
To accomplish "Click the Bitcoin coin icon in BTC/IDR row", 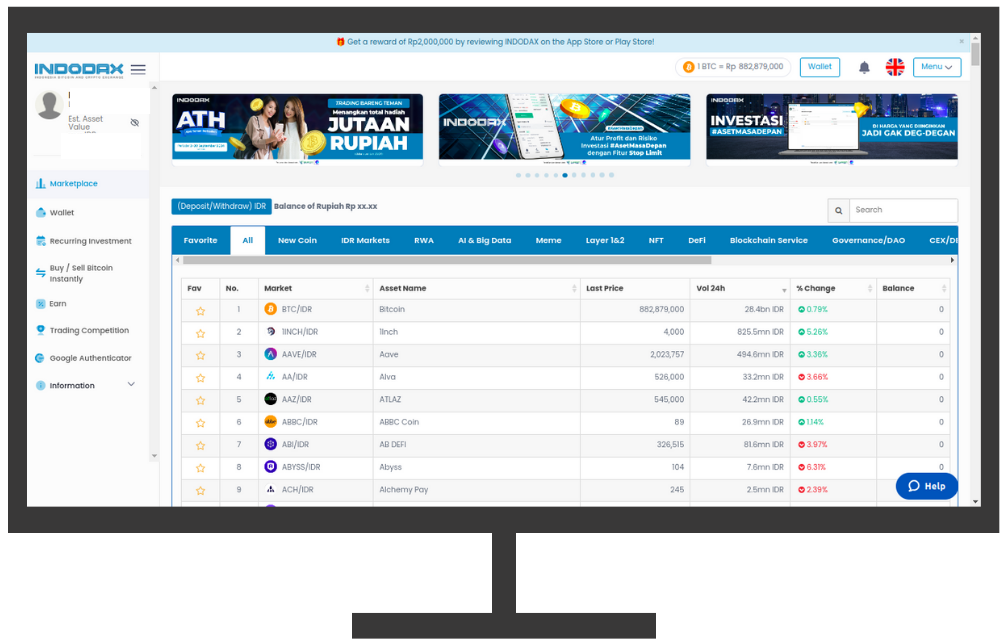I will pos(270,309).
